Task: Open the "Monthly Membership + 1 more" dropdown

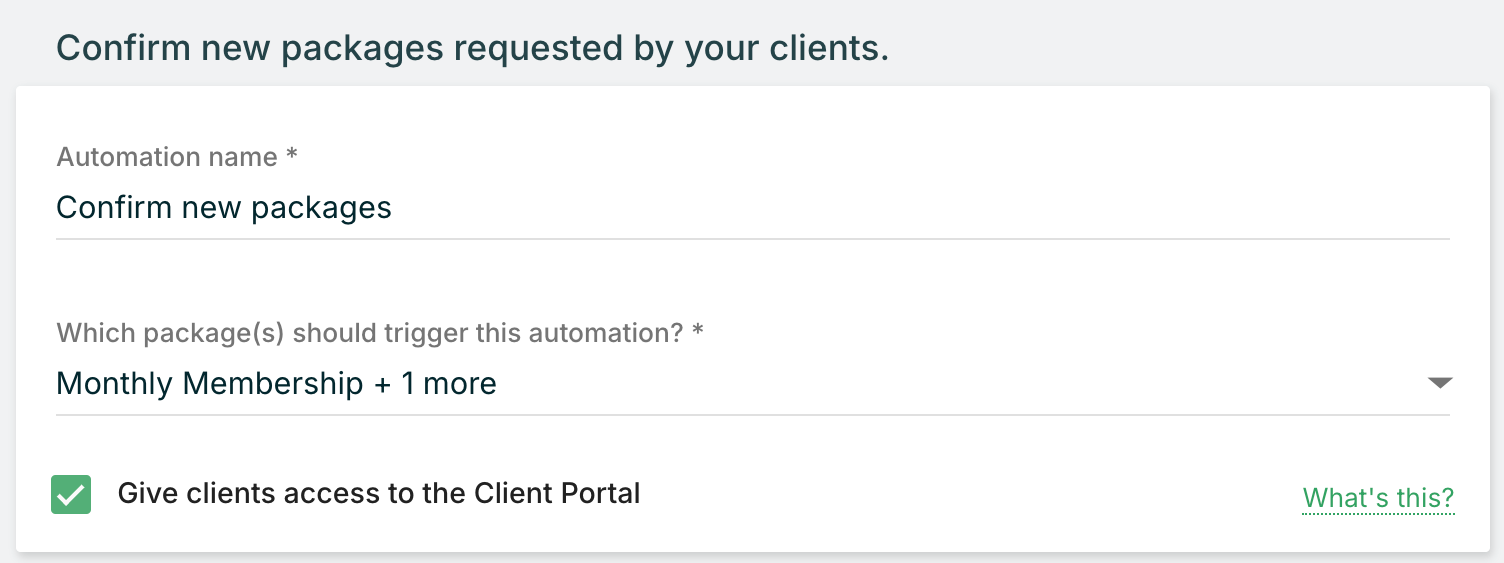Action: click(276, 384)
